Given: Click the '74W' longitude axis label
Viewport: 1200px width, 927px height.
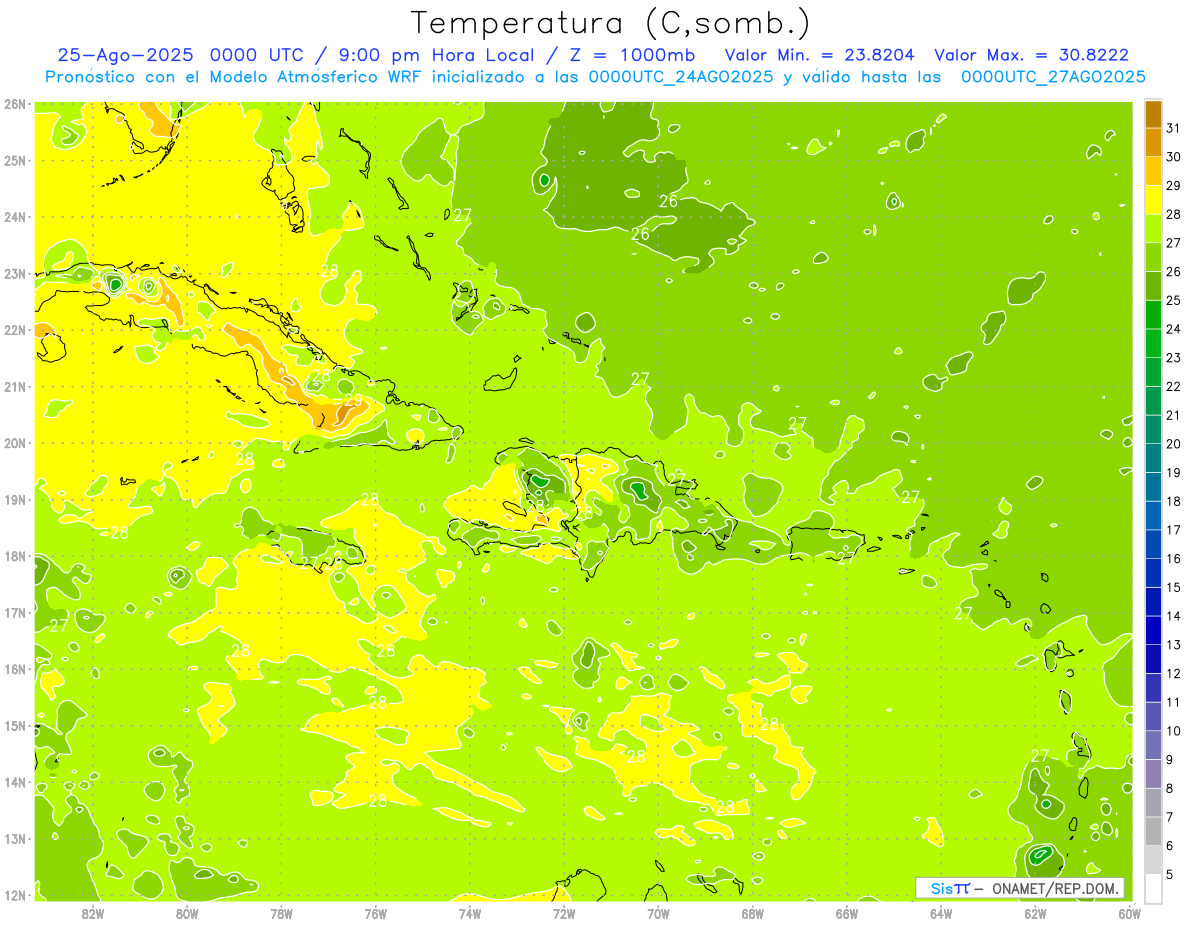Looking at the screenshot, I should pos(470,913).
